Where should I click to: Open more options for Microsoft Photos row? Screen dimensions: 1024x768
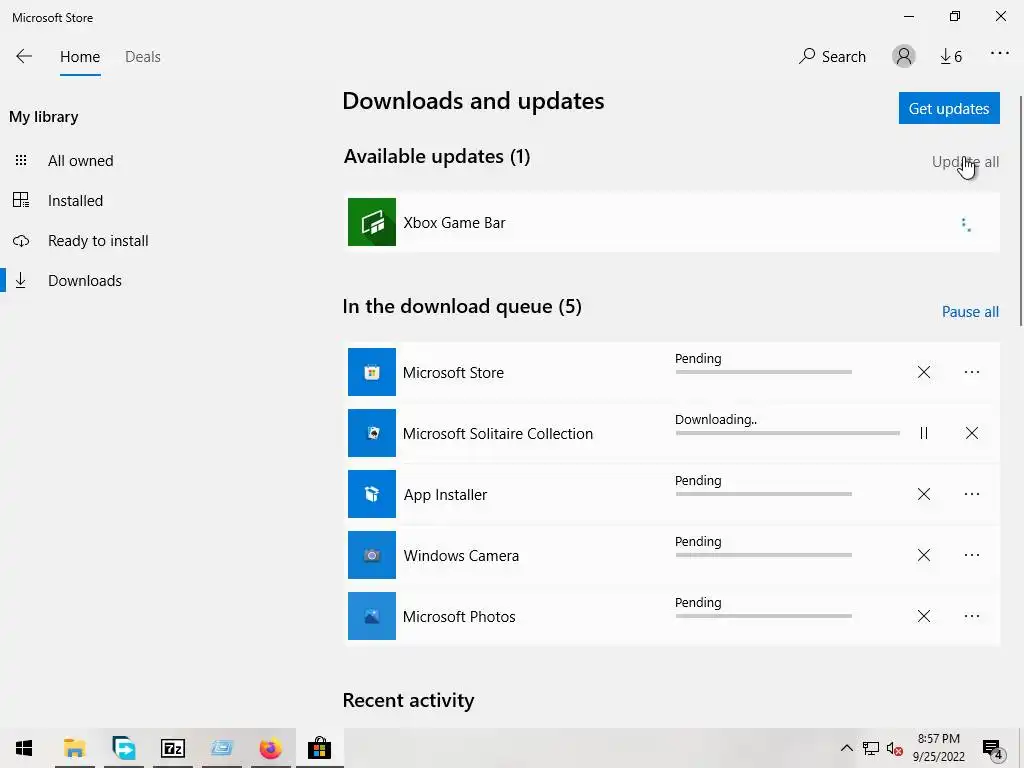click(972, 616)
